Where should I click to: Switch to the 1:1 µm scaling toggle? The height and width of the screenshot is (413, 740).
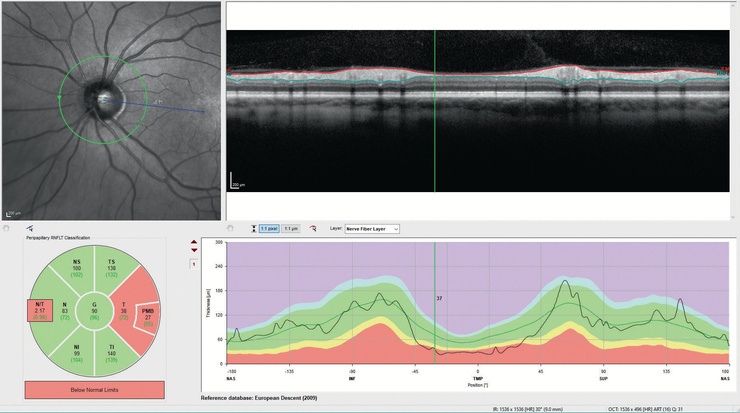tap(291, 228)
